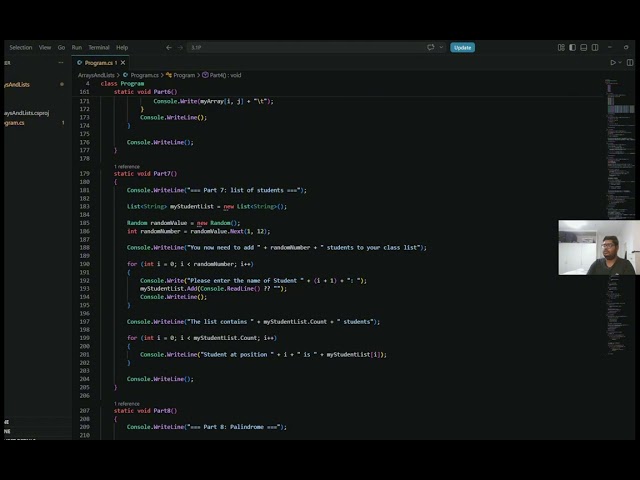Toggle the bottom panel
Screen dimensions: 640x480
(x=584, y=47)
